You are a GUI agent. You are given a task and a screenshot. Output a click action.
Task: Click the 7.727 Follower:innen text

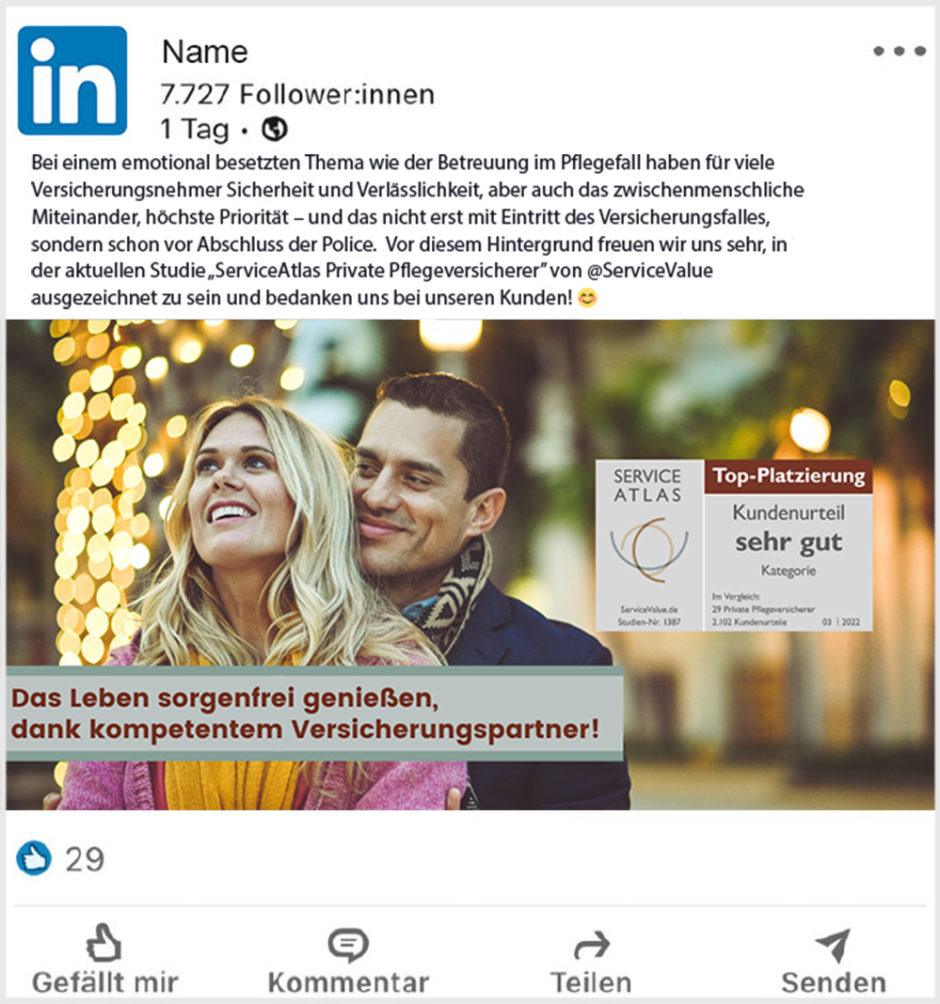coord(298,94)
